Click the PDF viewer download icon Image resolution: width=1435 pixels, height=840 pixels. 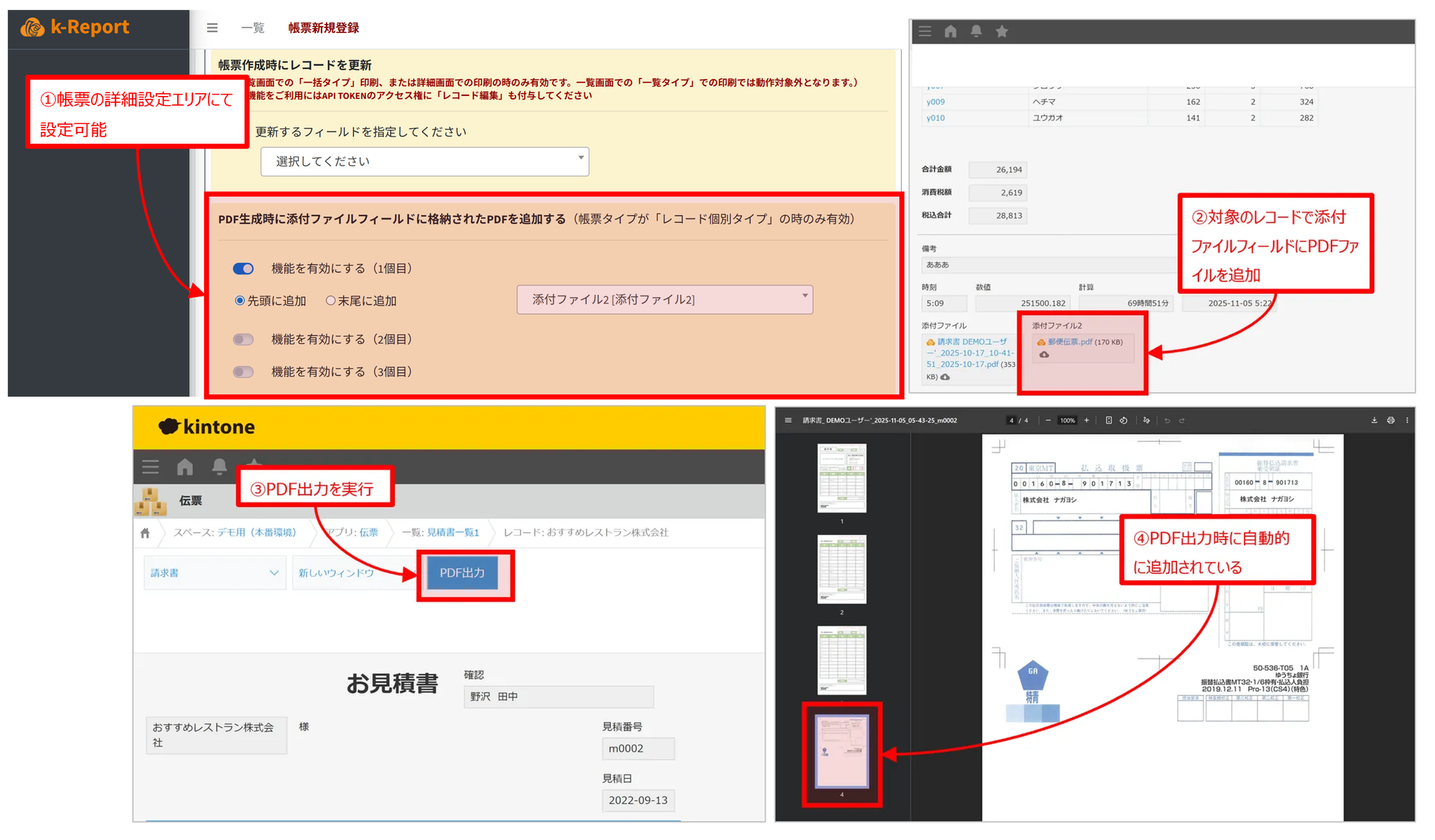tap(1374, 420)
